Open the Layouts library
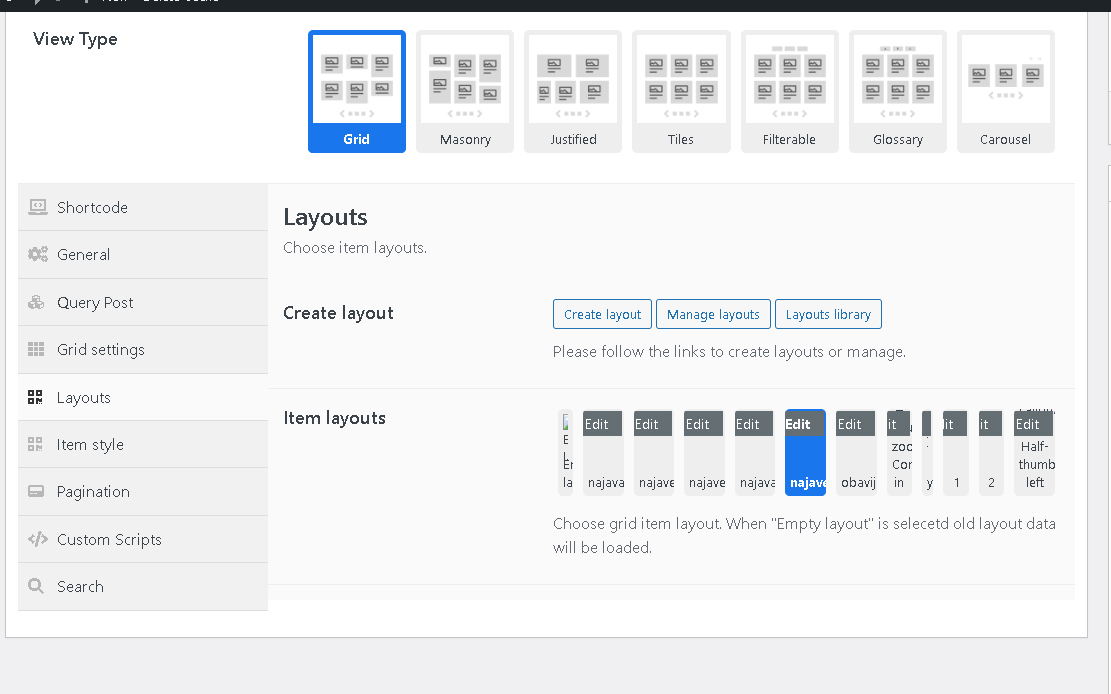This screenshot has height=694, width=1111. tap(828, 314)
